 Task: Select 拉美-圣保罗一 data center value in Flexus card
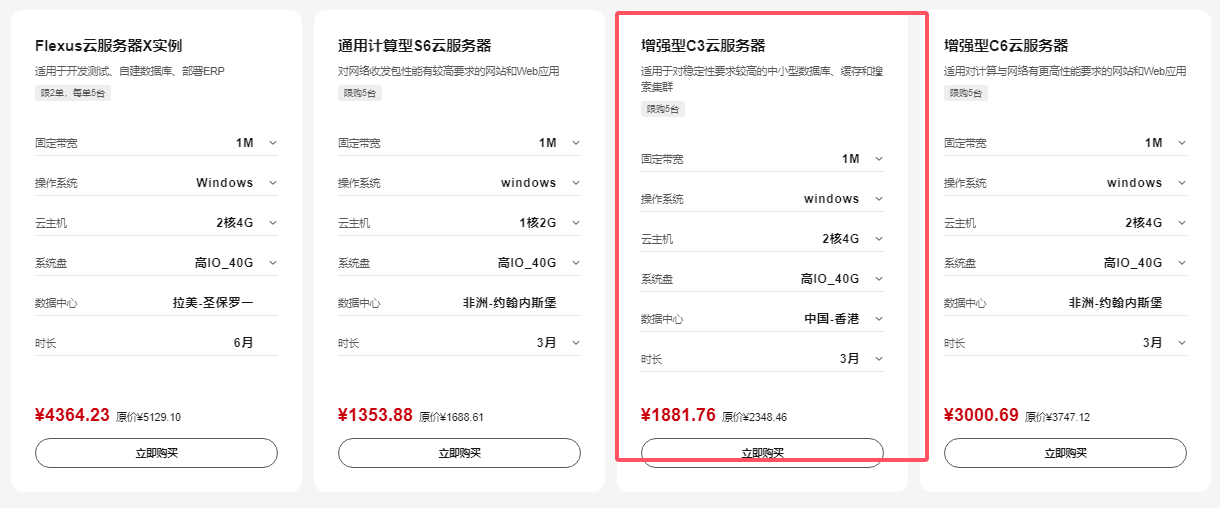point(213,303)
